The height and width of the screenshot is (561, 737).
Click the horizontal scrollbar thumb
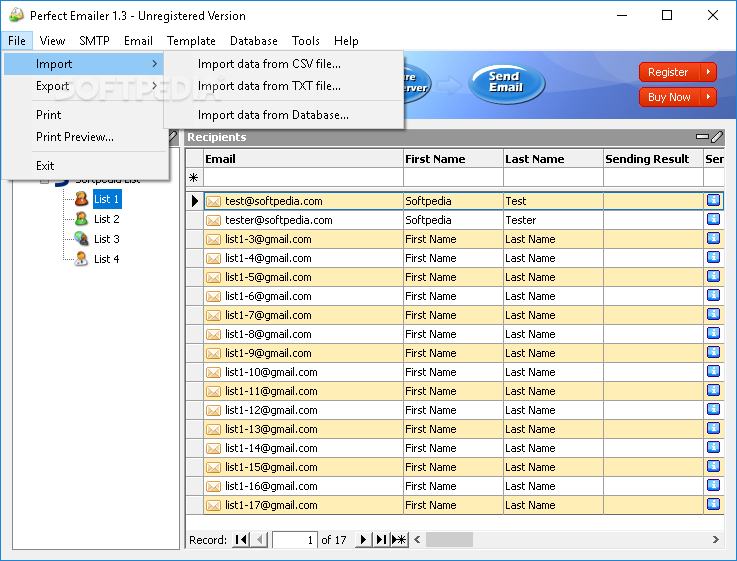tap(449, 539)
